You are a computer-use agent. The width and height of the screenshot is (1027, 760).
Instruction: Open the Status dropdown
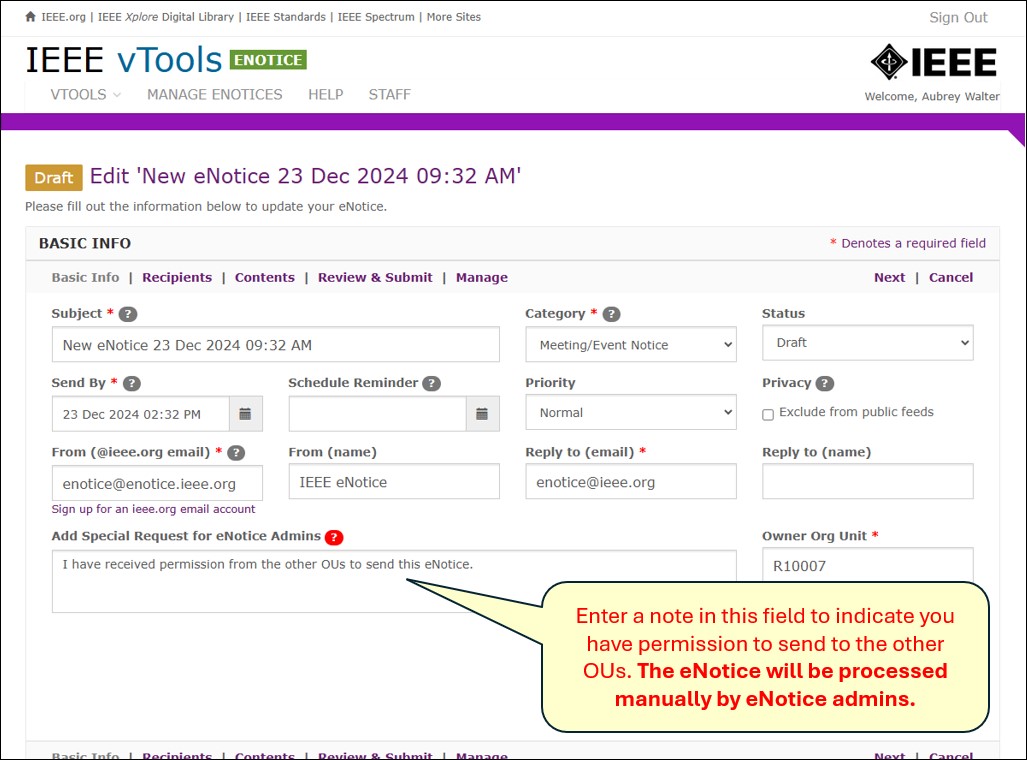pyautogui.click(x=867, y=343)
